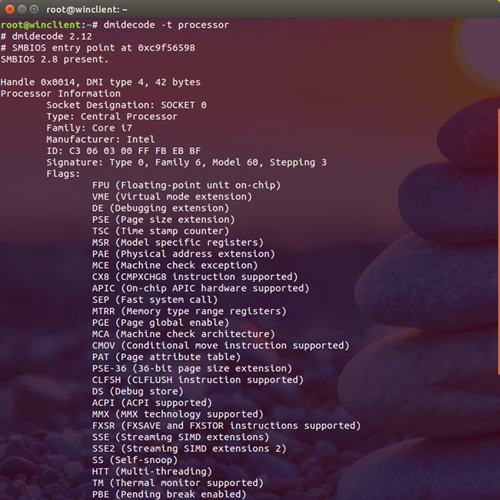Click the 'DS (Debug store)' flag

click(138, 391)
